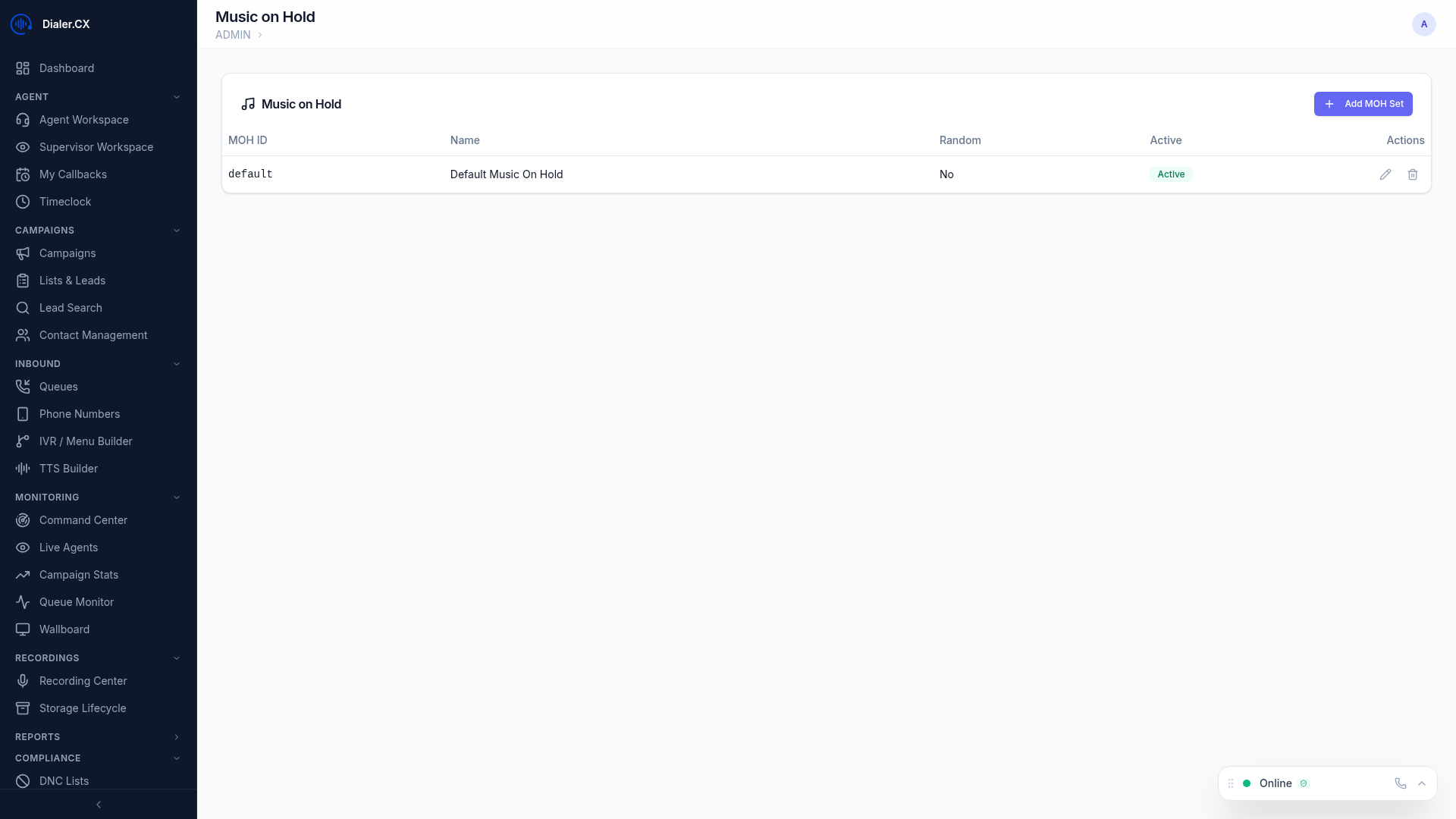The image size is (1456, 819).
Task: Toggle the Active status badge on default MOH
Action: (1171, 174)
